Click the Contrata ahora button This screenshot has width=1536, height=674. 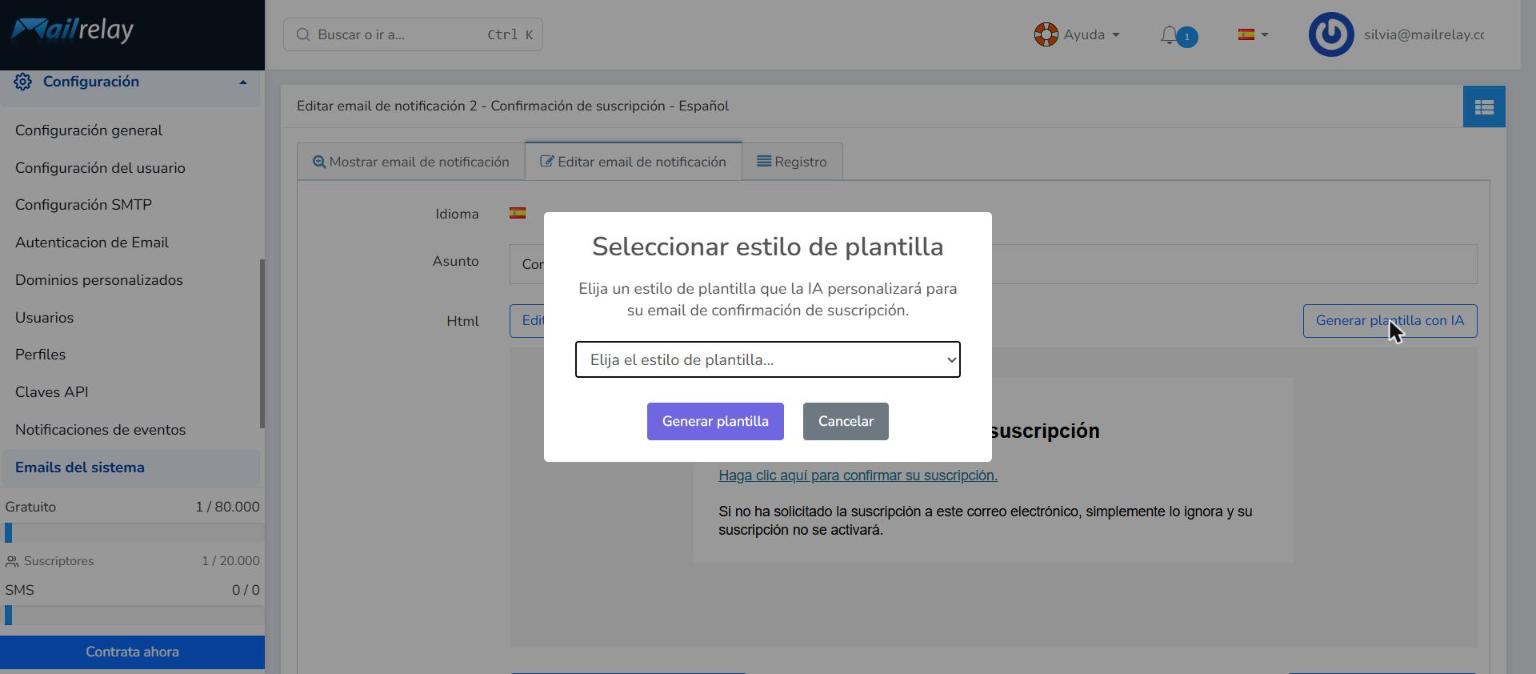tap(132, 652)
